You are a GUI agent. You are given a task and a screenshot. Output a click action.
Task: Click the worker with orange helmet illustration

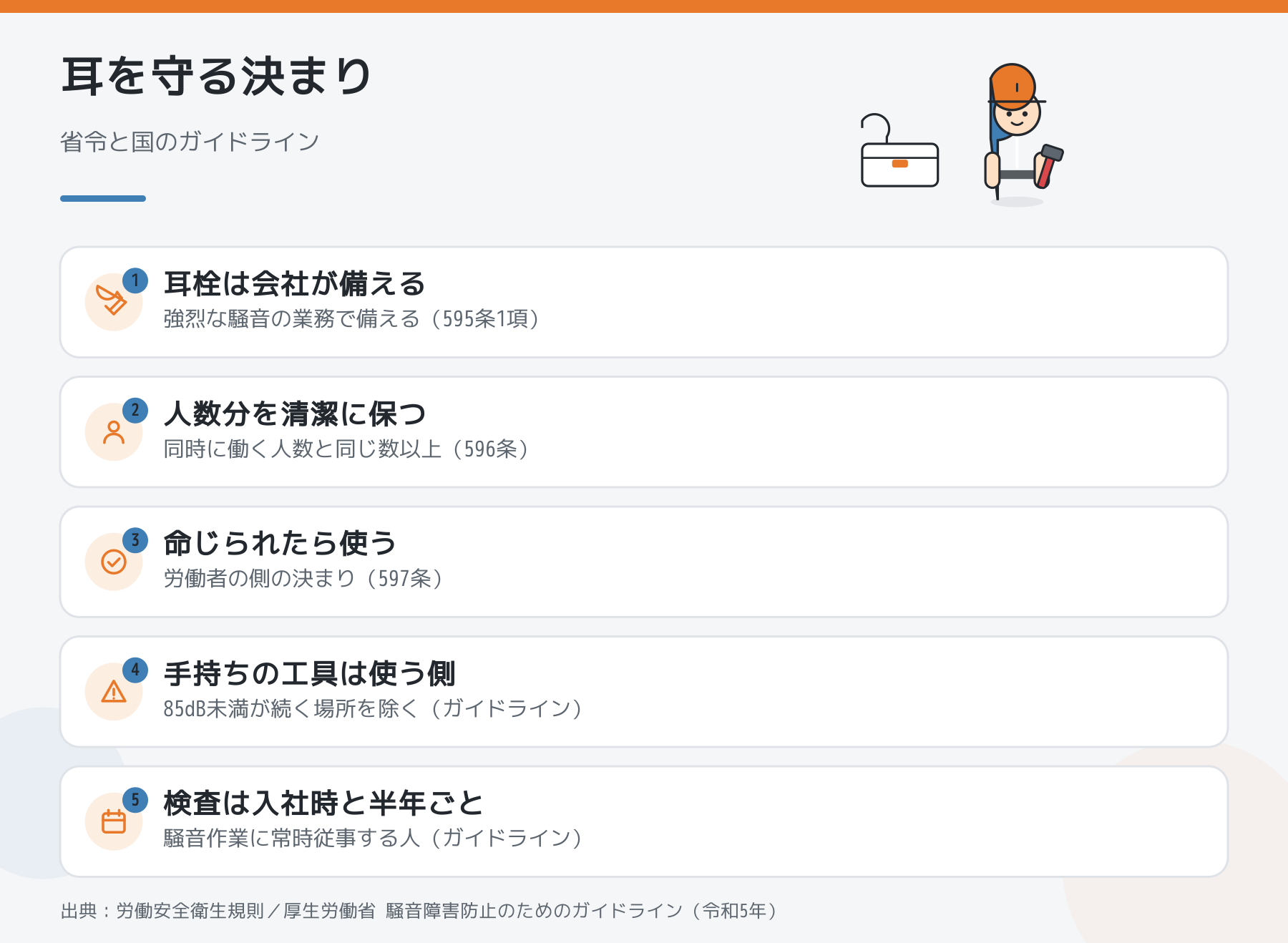tap(1023, 135)
